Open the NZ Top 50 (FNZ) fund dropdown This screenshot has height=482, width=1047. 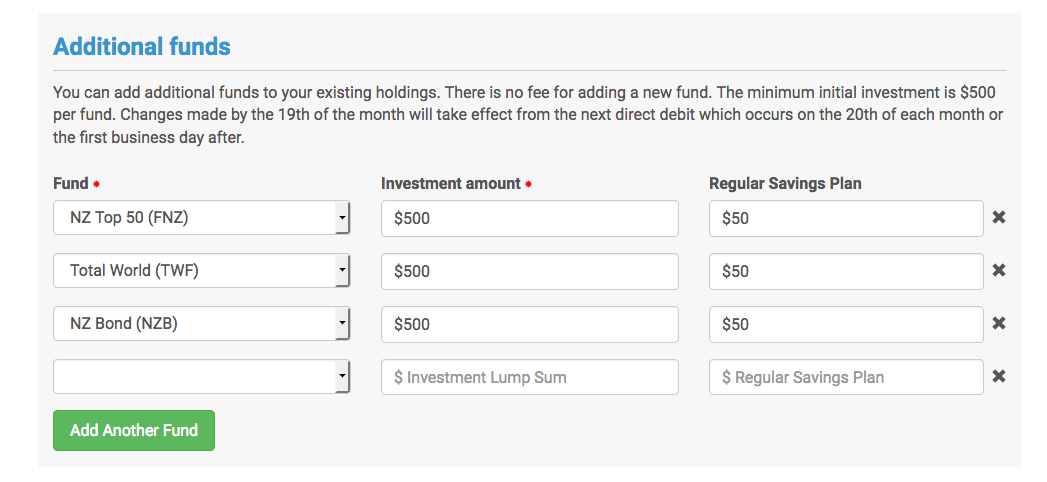click(x=201, y=217)
